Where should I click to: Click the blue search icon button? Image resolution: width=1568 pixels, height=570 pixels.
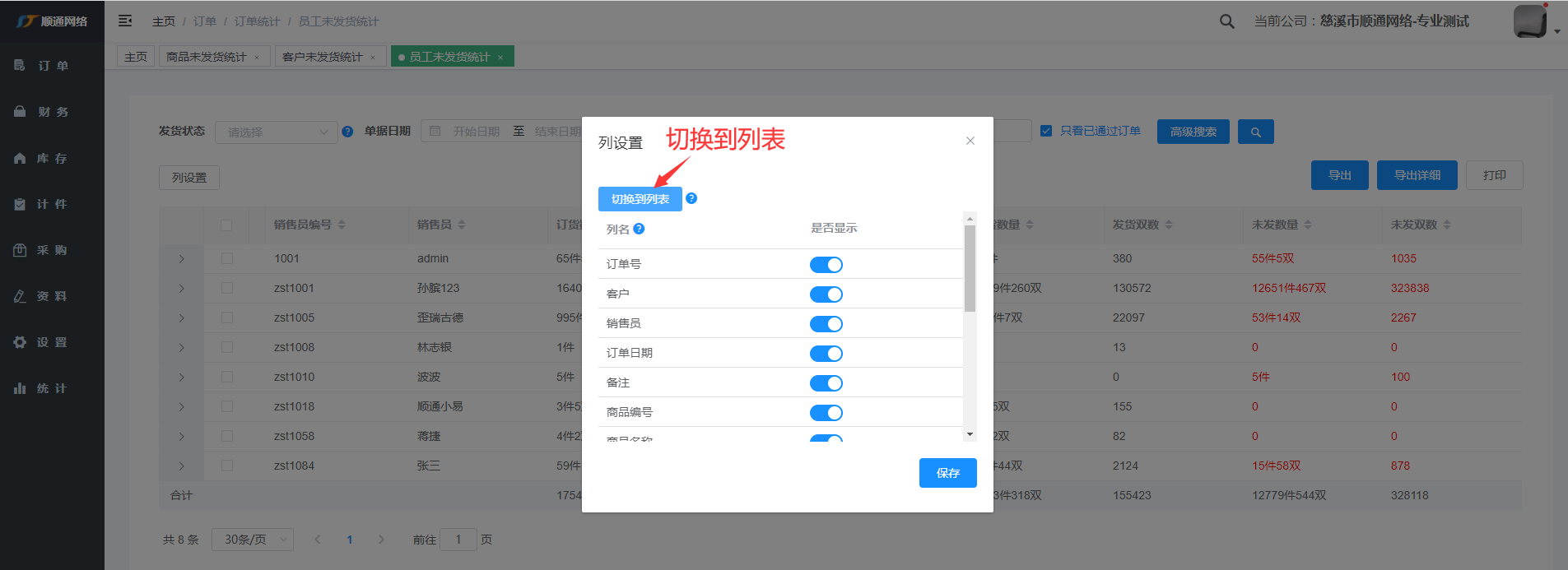click(x=1255, y=132)
